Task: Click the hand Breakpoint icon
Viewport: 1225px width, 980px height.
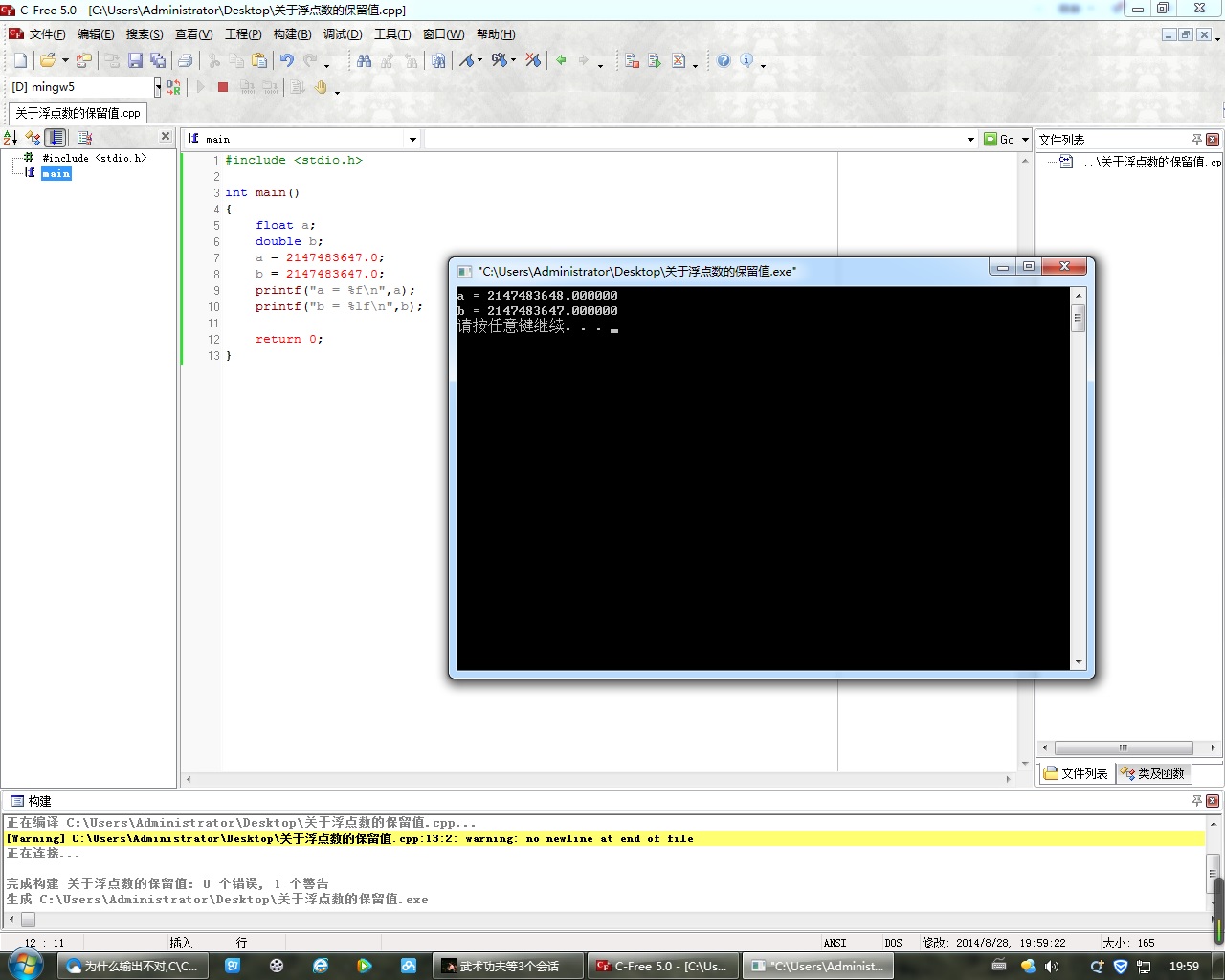Action: tap(322, 87)
